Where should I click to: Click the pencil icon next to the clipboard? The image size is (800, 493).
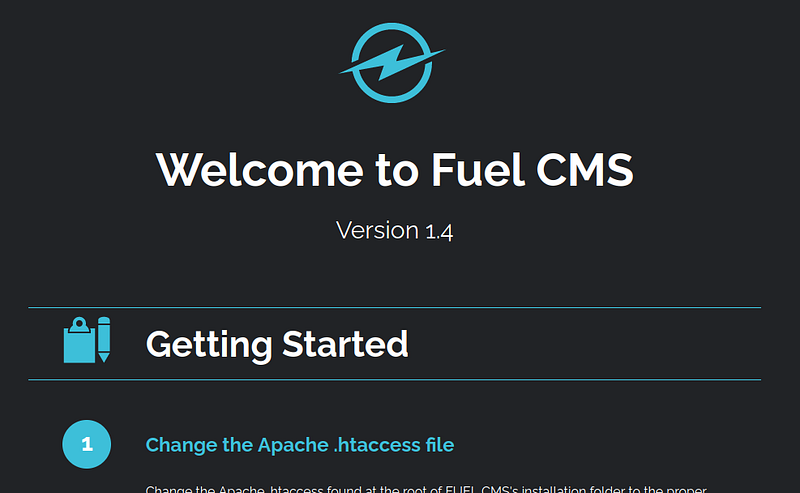pyautogui.click(x=104, y=339)
